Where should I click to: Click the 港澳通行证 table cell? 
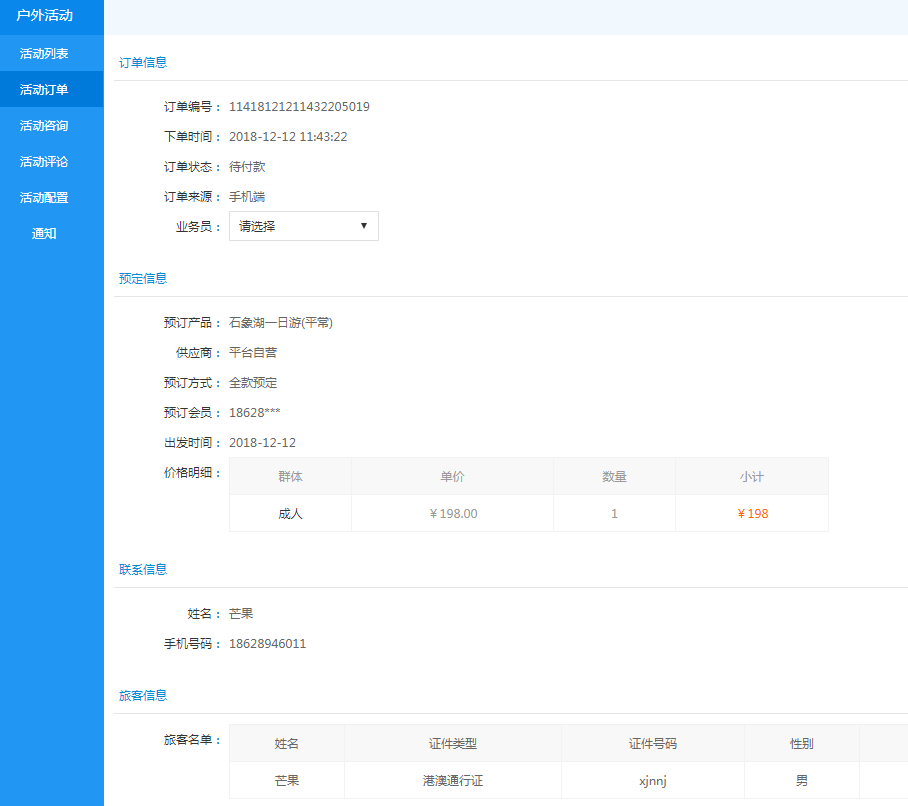[452, 781]
